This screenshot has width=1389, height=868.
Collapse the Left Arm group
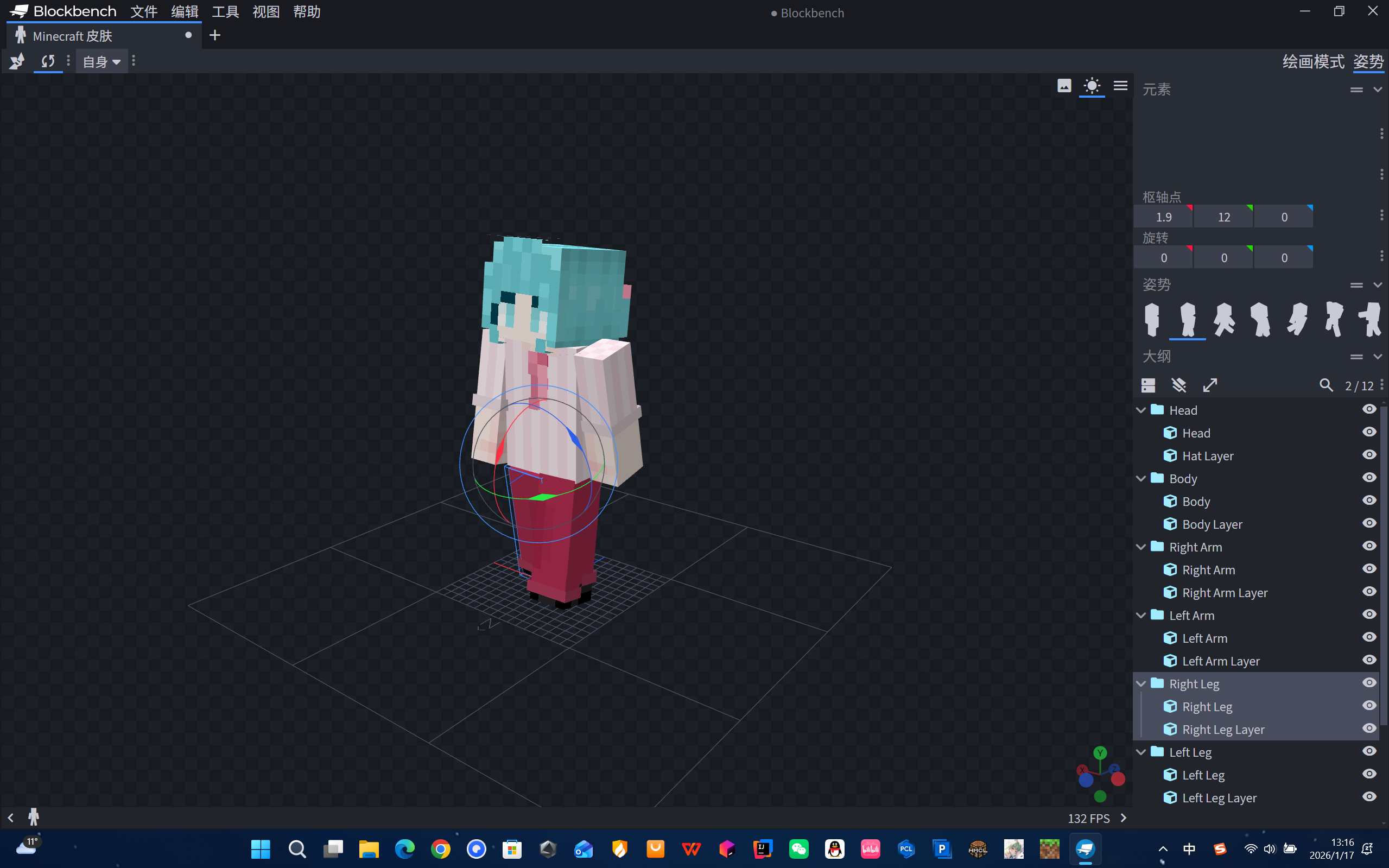[x=1141, y=615]
